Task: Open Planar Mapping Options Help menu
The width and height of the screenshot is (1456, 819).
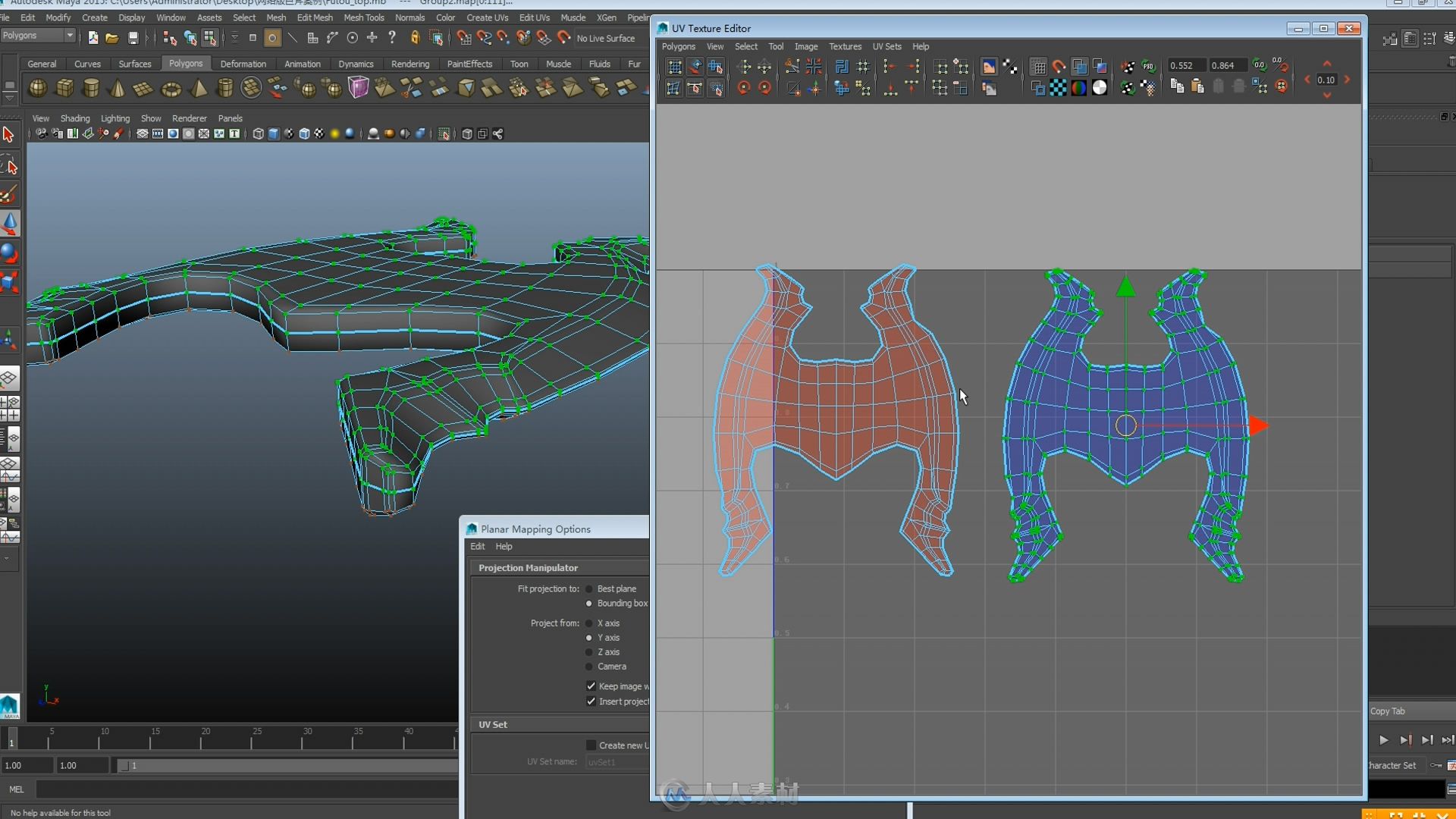Action: tap(504, 546)
